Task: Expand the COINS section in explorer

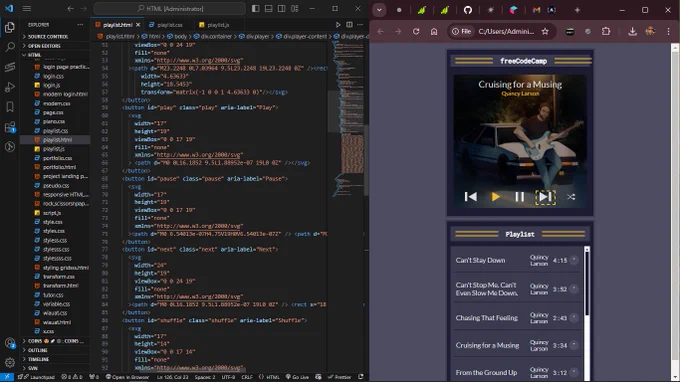Action: [x=56, y=341]
